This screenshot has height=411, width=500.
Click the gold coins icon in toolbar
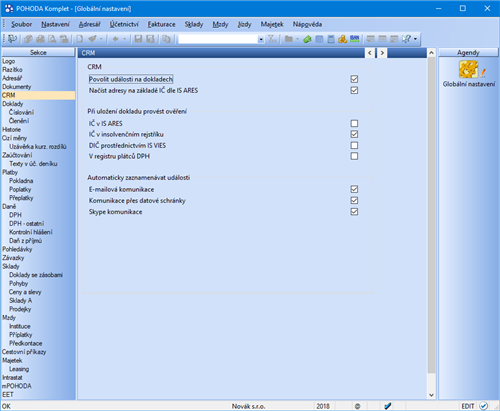[342, 39]
